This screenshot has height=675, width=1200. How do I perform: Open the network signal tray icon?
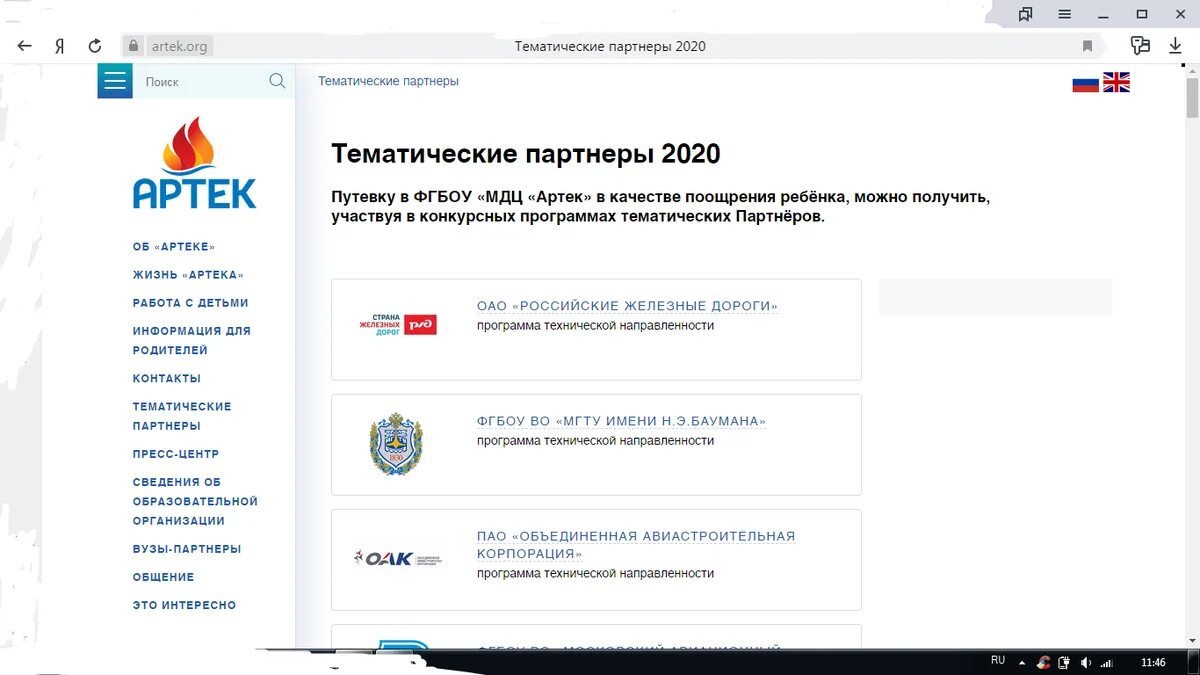(x=1108, y=662)
